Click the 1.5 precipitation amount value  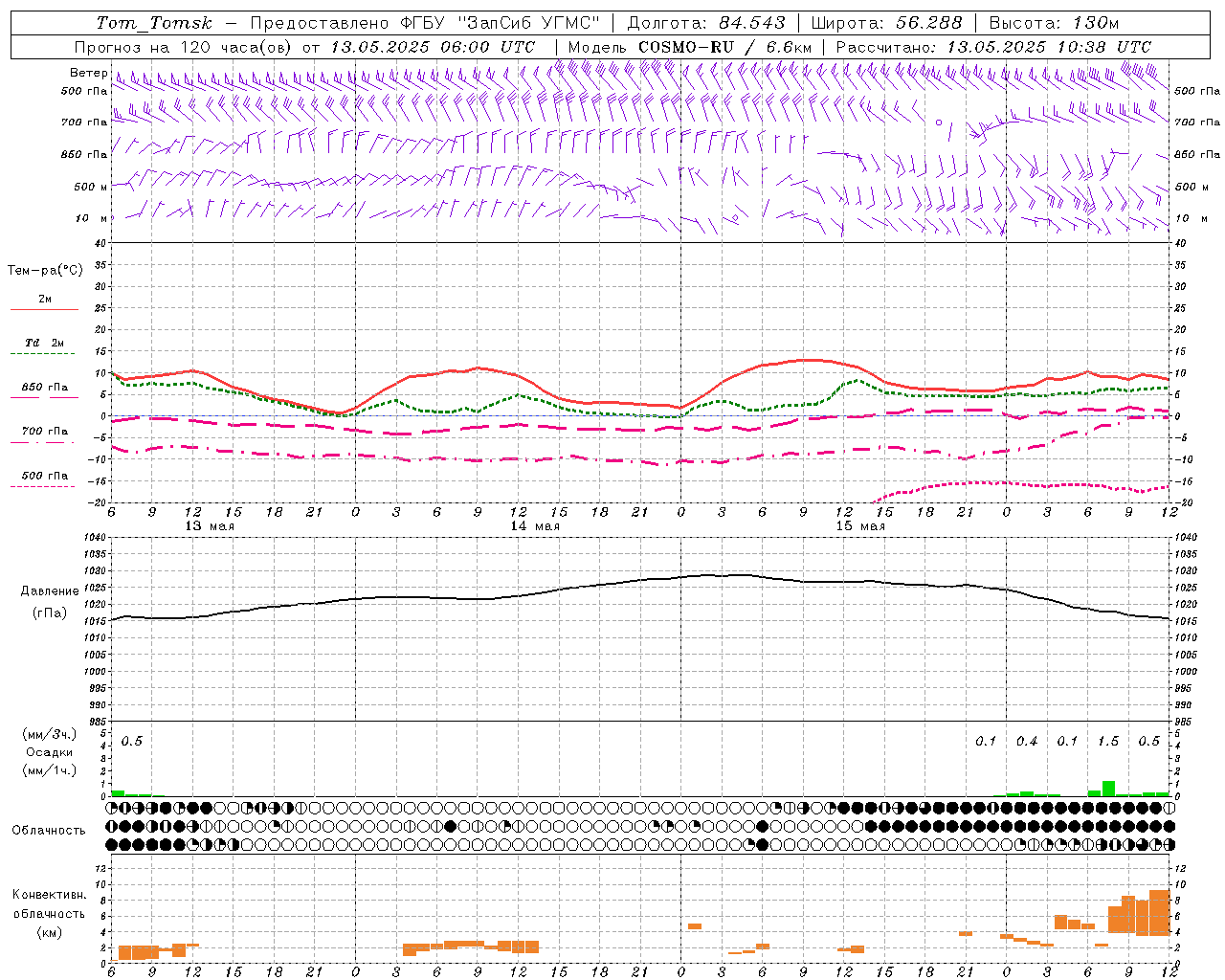click(1108, 742)
